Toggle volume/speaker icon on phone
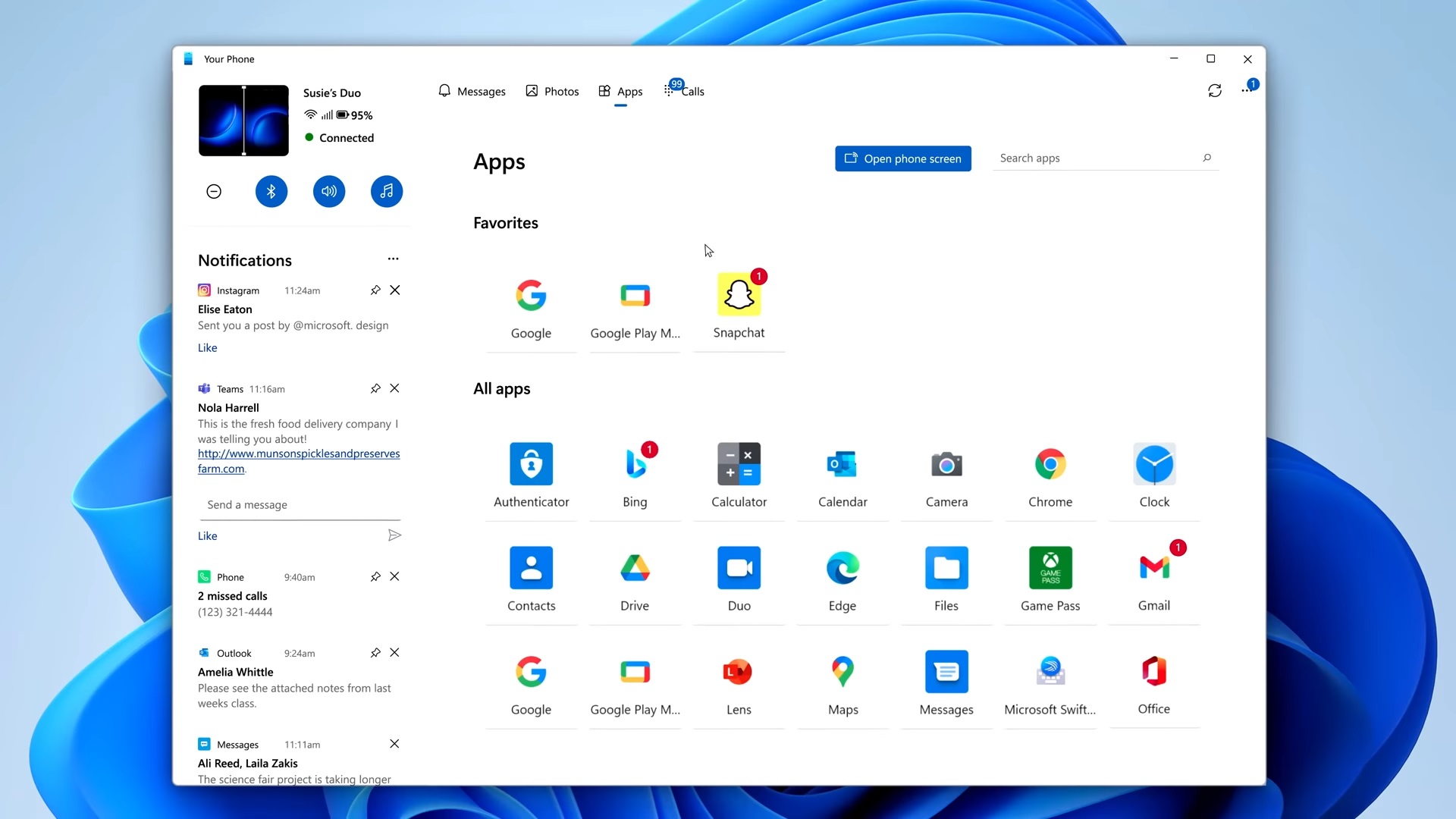Viewport: 1456px width, 819px height. [x=328, y=191]
